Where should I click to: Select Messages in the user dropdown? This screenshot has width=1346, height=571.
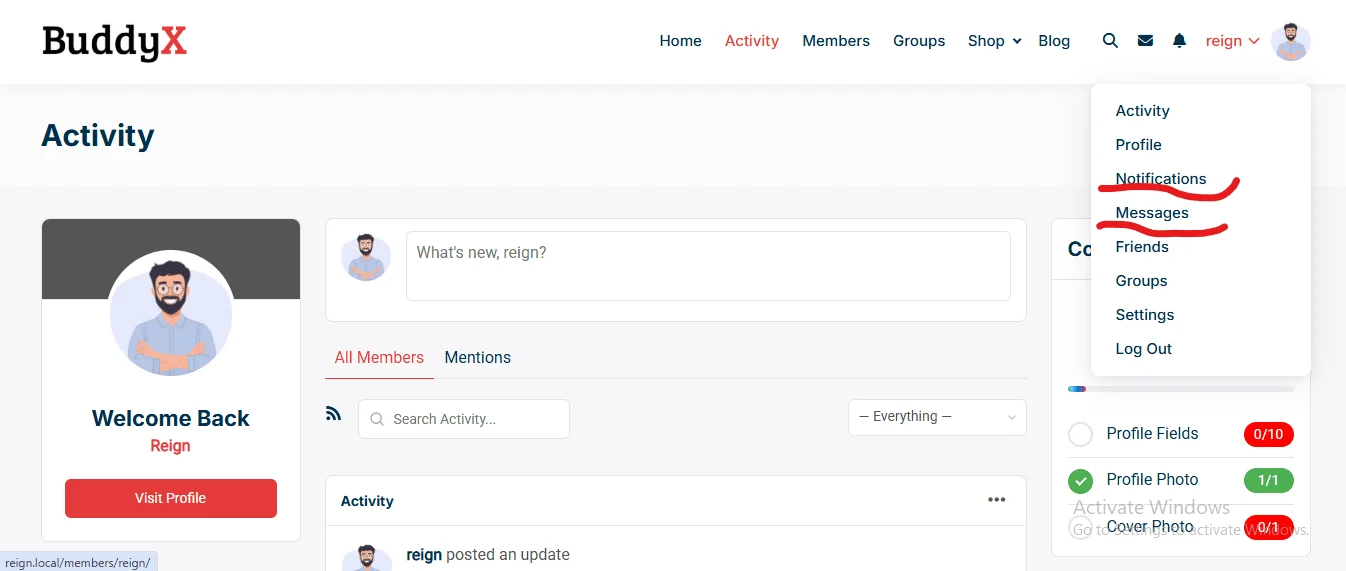[x=1152, y=213]
